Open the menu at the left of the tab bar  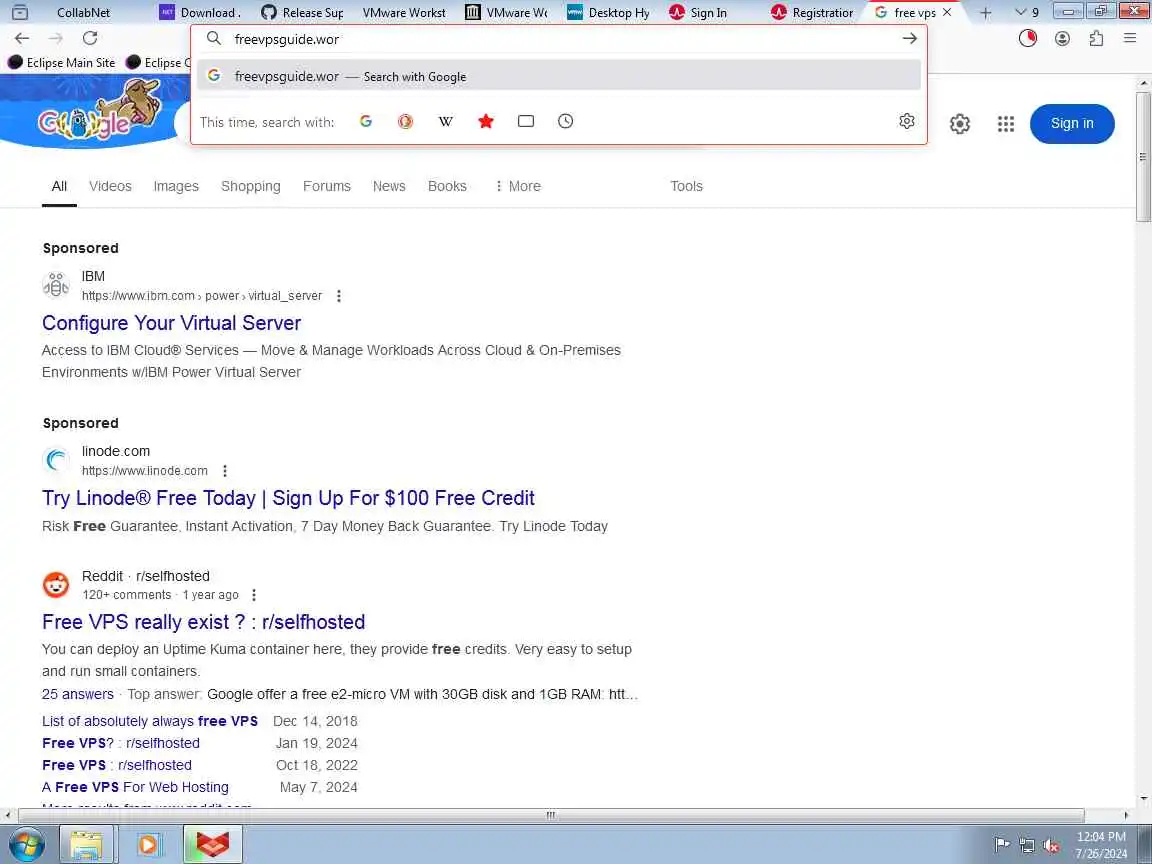coord(20,12)
